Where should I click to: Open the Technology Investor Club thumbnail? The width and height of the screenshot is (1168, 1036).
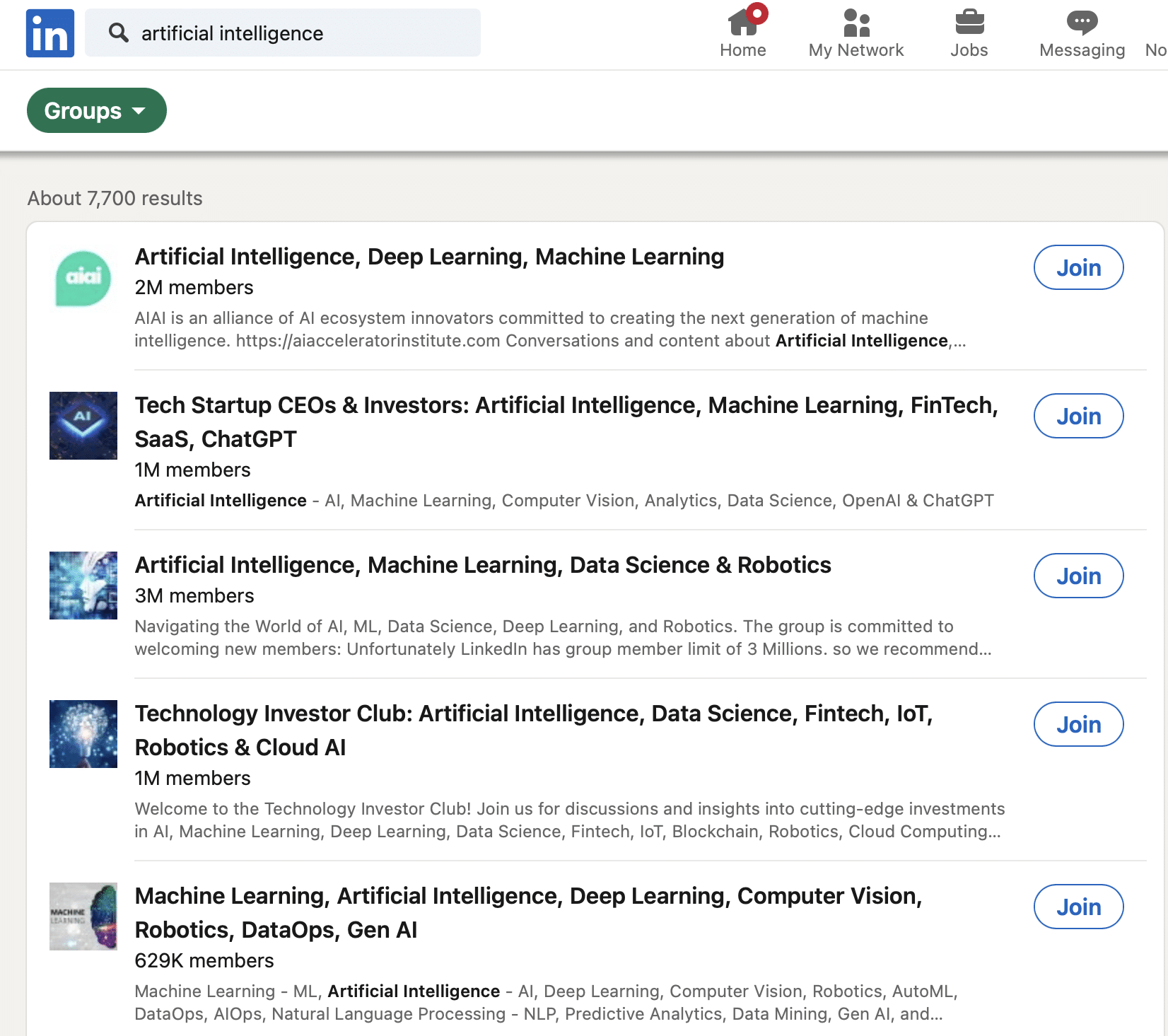pos(83,734)
